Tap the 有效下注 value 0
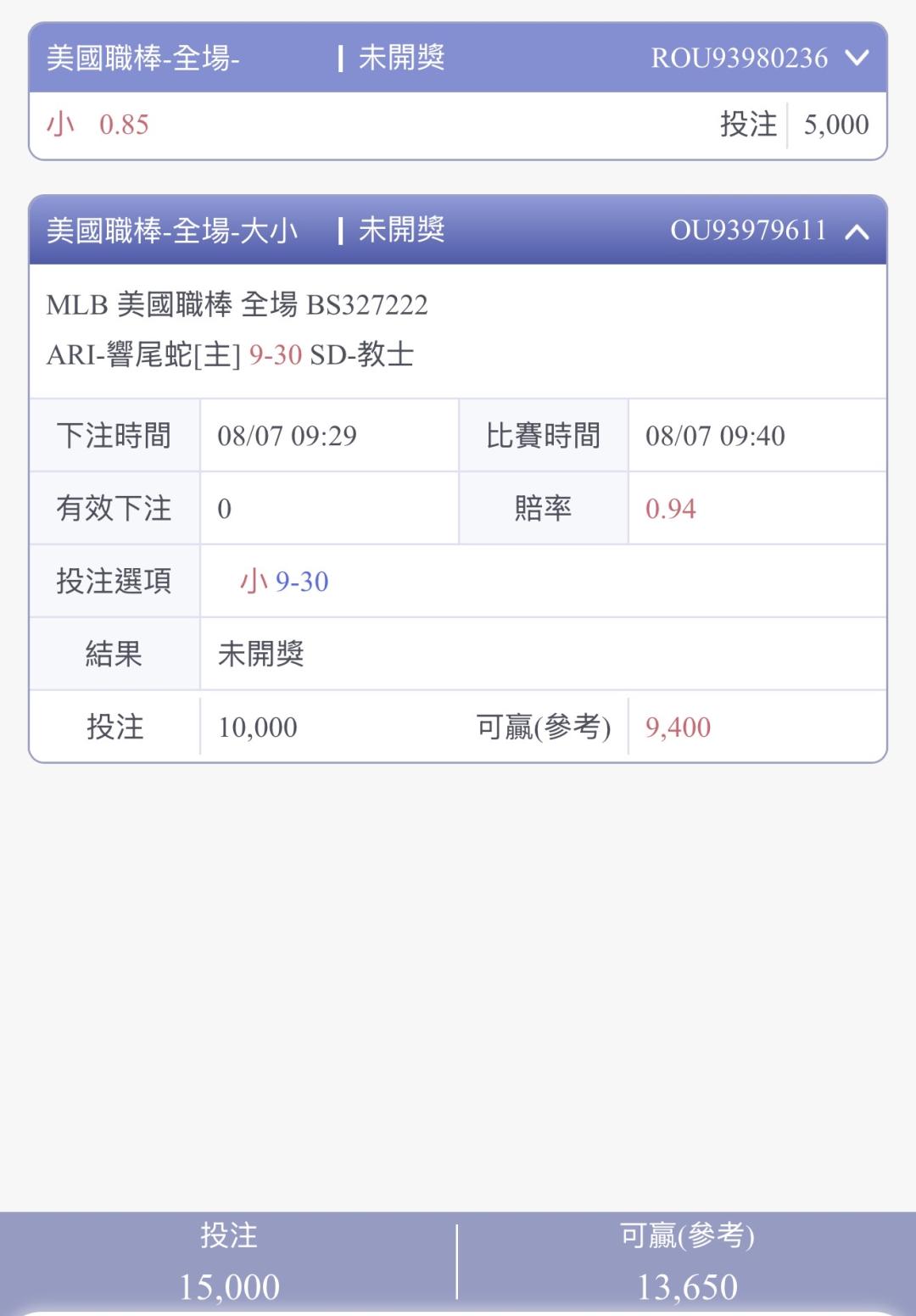The width and height of the screenshot is (916, 1316). 225,509
